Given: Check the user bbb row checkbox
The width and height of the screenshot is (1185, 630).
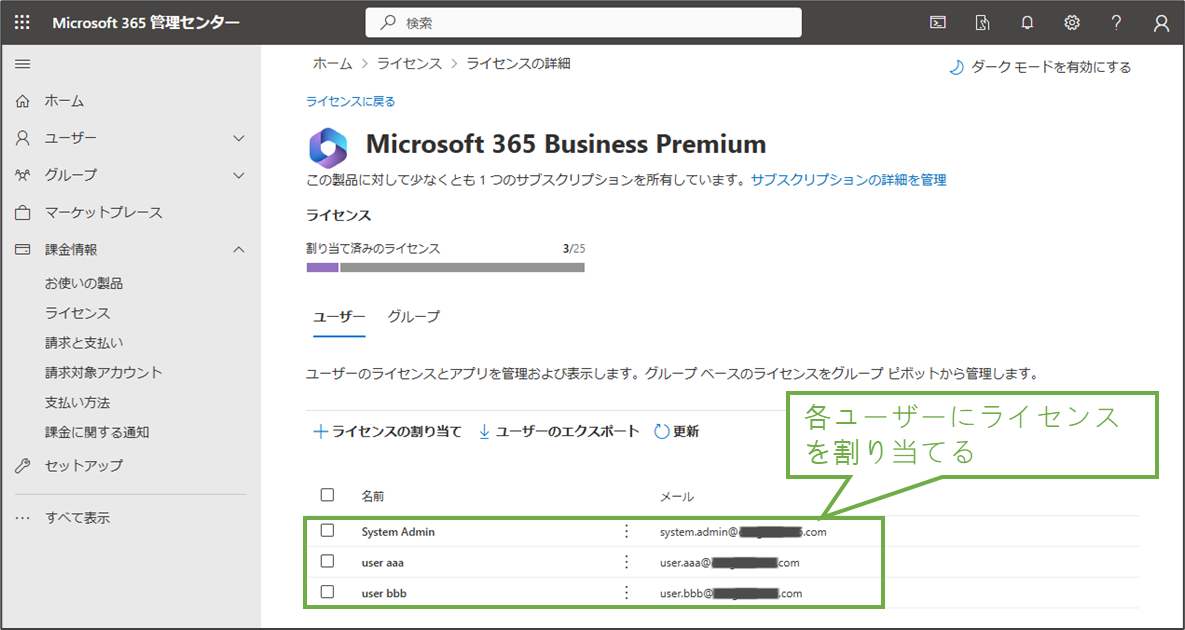Looking at the screenshot, I should coord(327,592).
